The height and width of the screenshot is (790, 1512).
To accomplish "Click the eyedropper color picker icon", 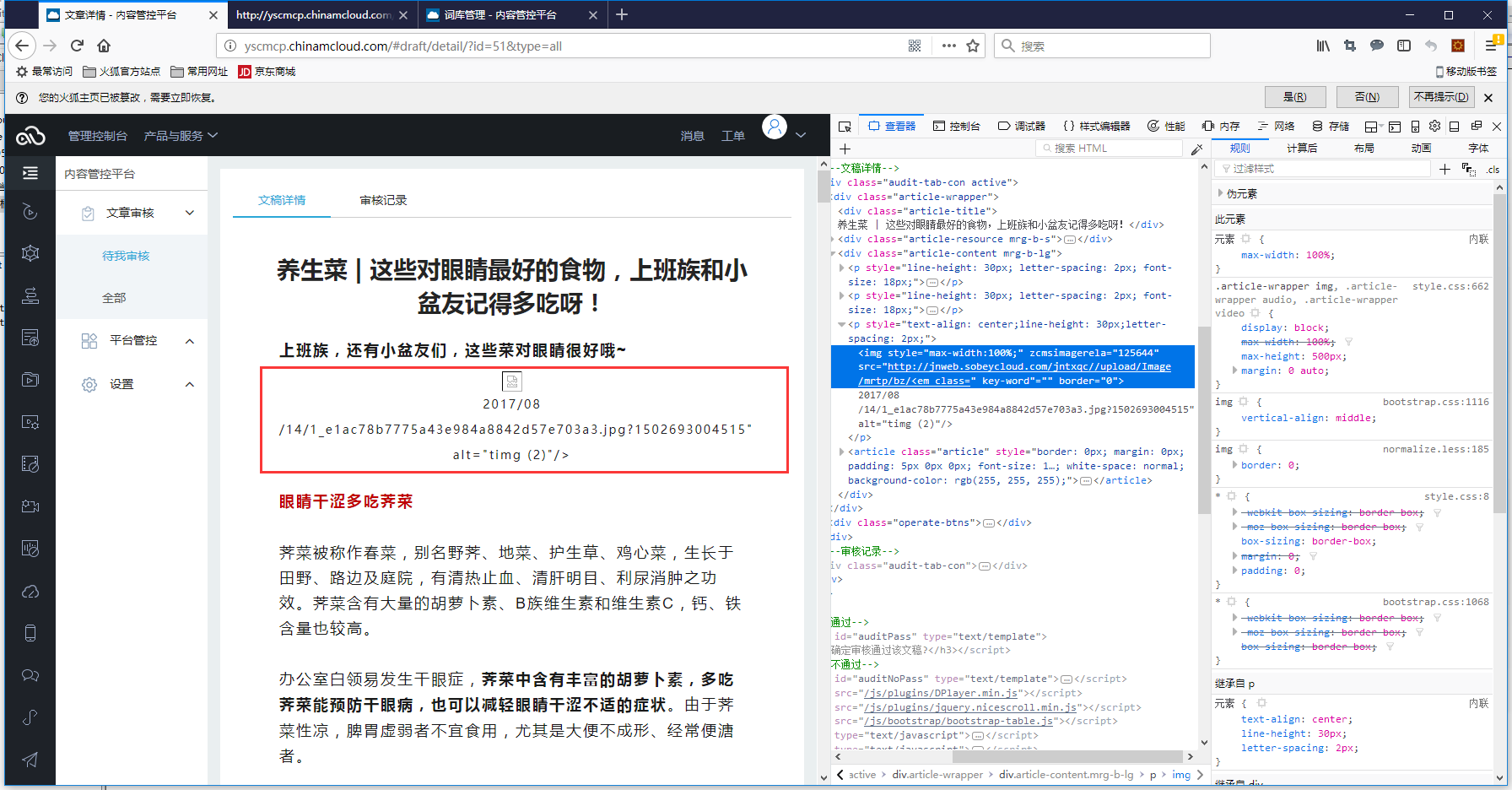I will coord(1196,149).
